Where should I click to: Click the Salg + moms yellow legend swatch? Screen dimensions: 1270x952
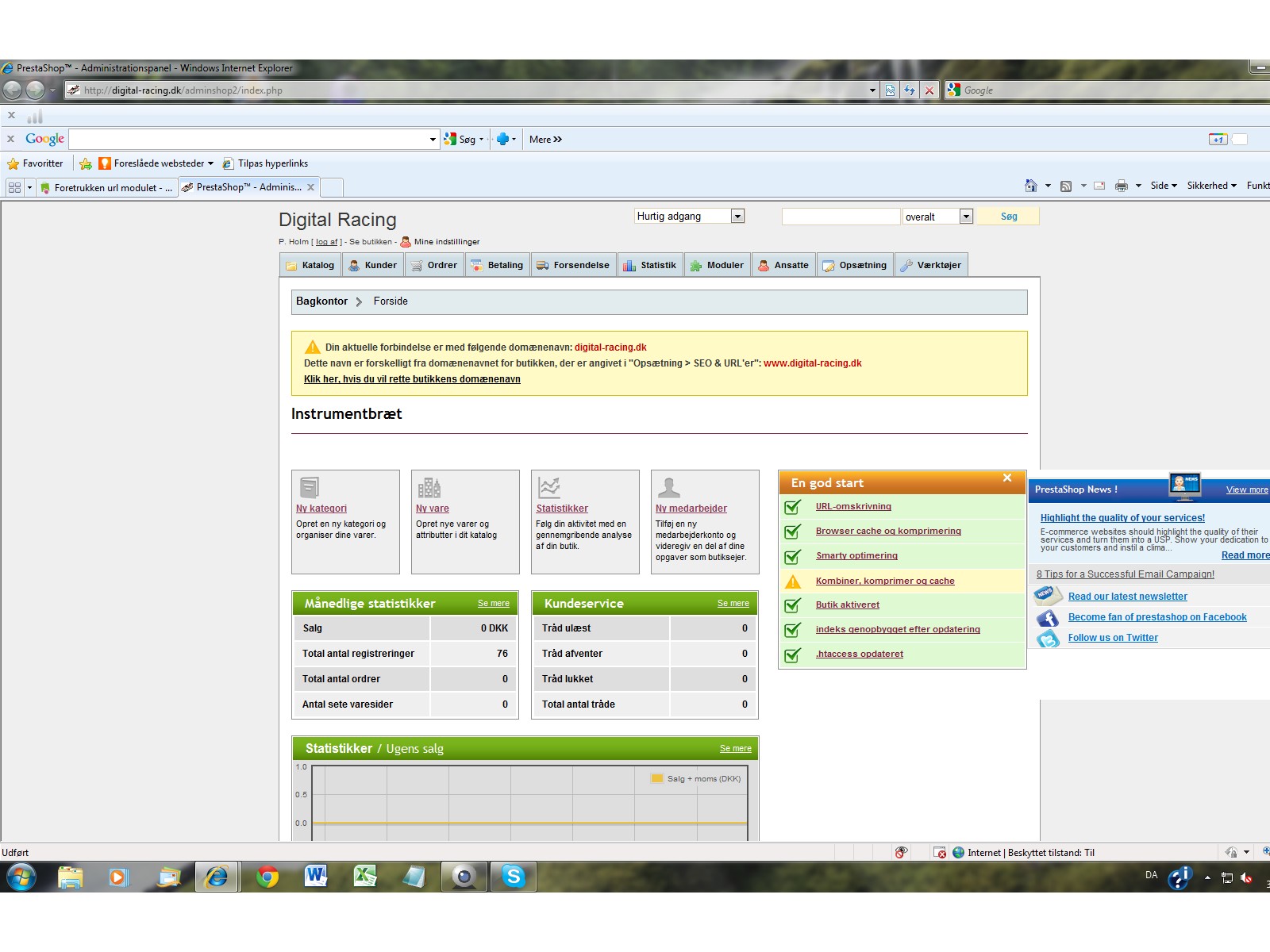coord(656,778)
